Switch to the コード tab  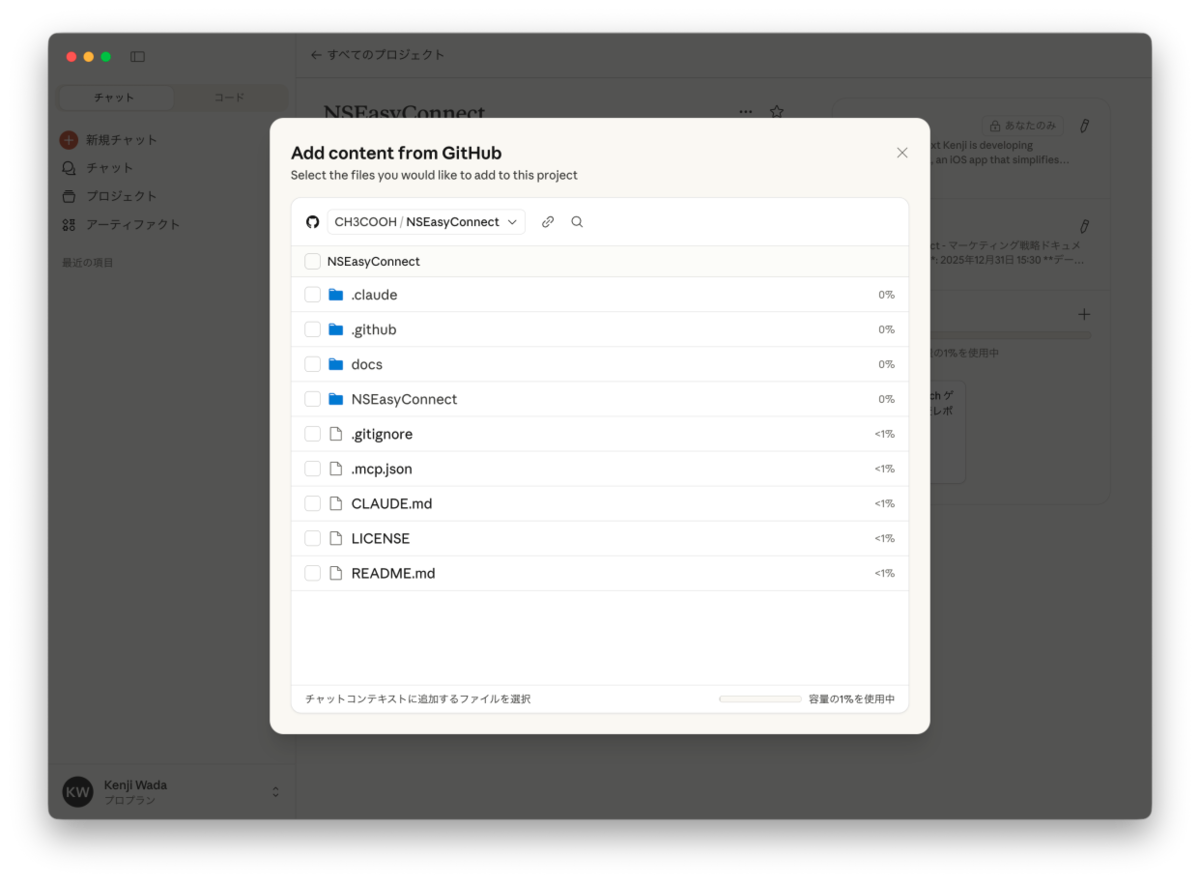[x=229, y=98]
